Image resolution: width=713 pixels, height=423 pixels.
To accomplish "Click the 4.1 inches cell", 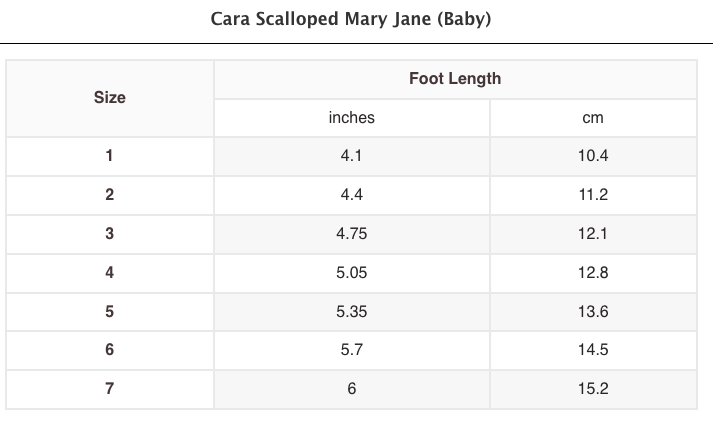I will pyautogui.click(x=352, y=156).
